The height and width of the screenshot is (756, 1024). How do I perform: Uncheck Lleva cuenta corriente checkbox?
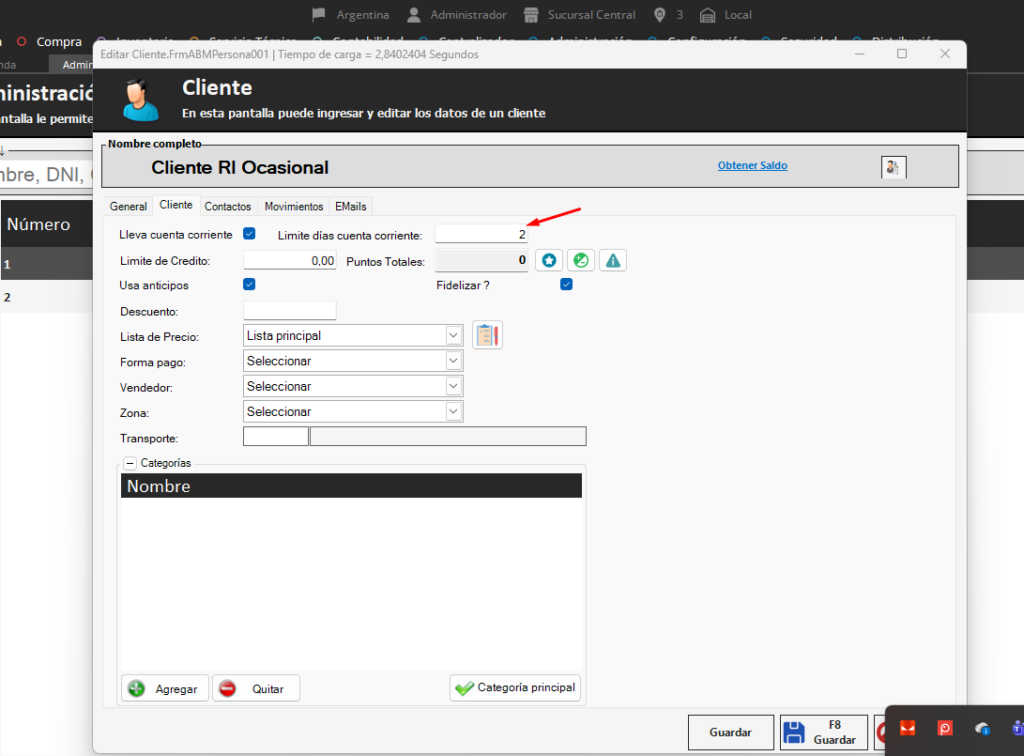click(249, 235)
